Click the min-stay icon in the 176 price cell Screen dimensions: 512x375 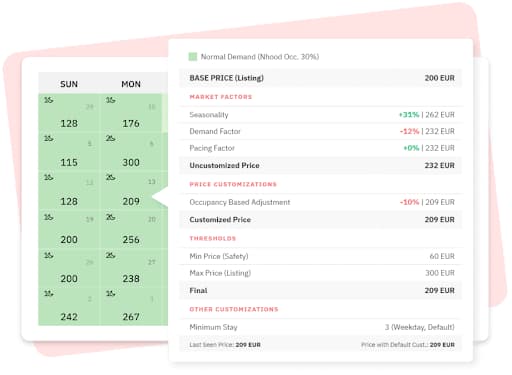(111, 100)
